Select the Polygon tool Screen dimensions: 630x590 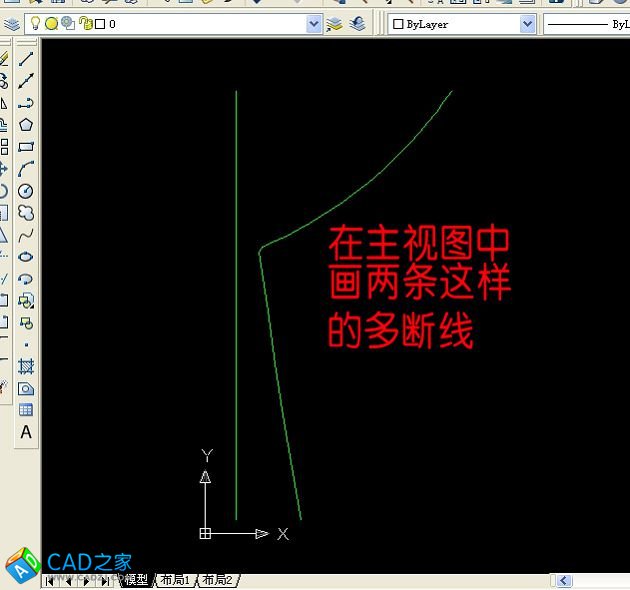click(x=26, y=125)
